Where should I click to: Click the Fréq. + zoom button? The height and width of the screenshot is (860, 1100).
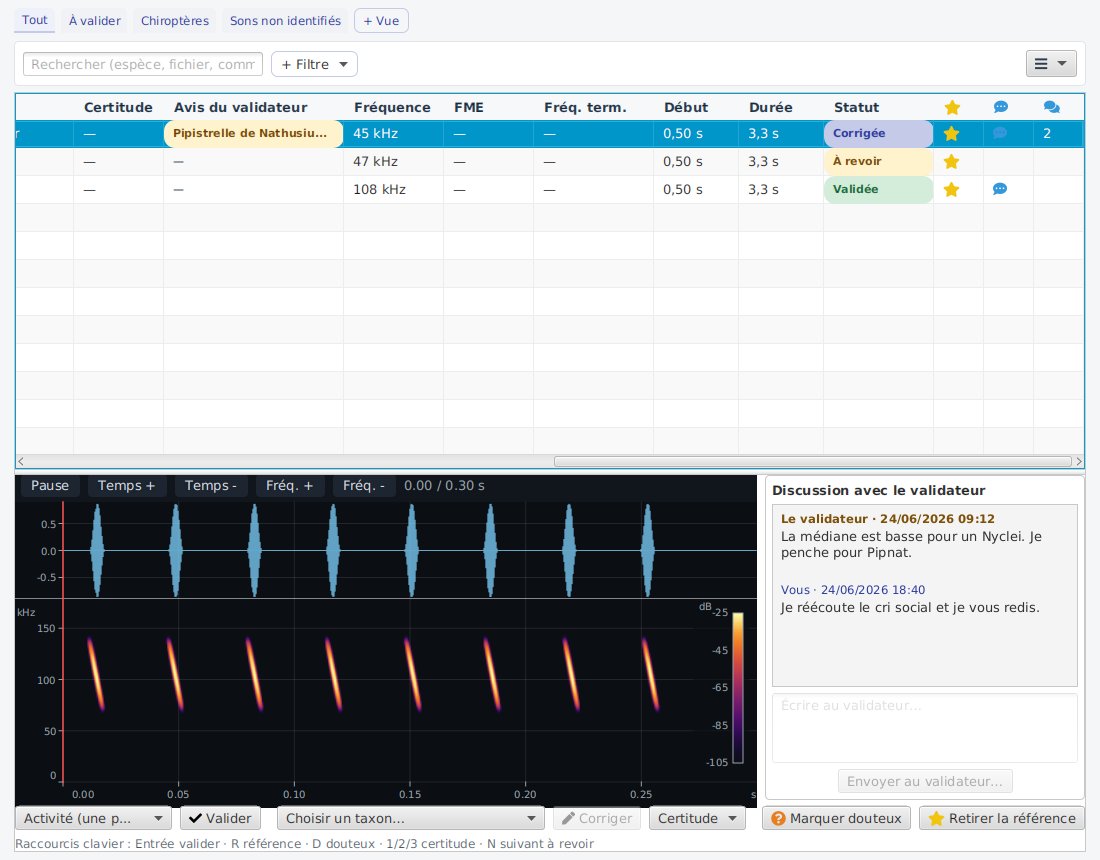click(x=289, y=485)
